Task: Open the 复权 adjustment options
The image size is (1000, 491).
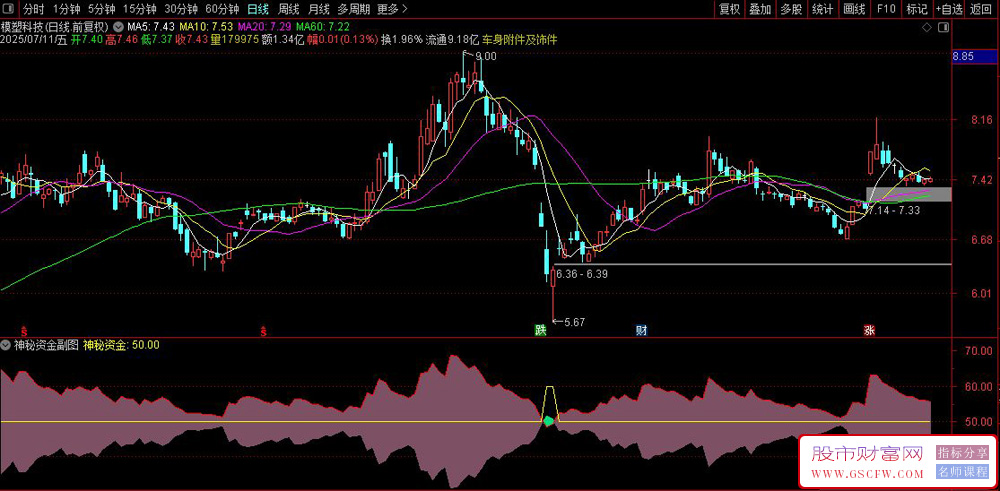Action: [x=730, y=9]
